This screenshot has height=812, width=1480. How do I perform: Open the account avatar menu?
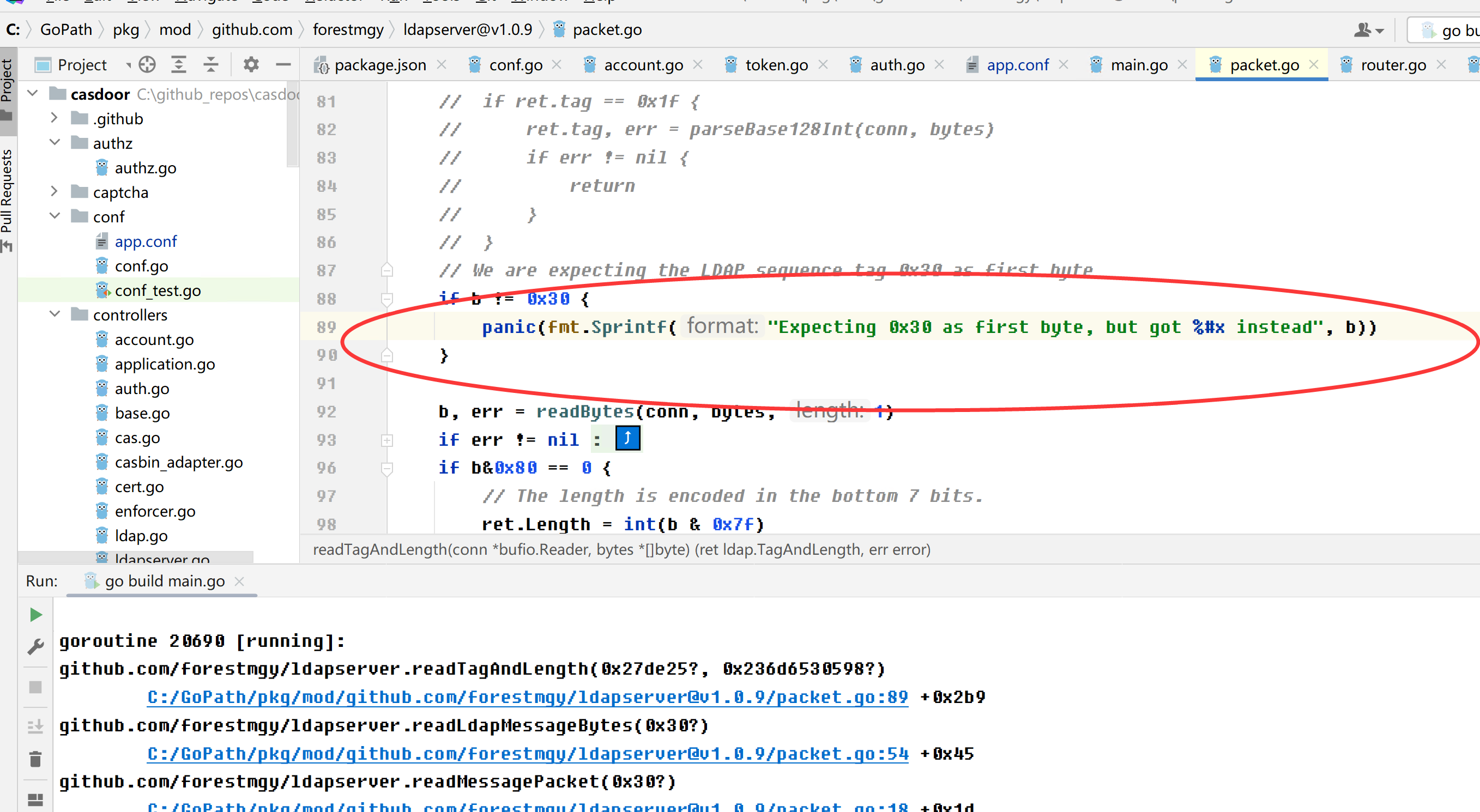coord(1367,29)
